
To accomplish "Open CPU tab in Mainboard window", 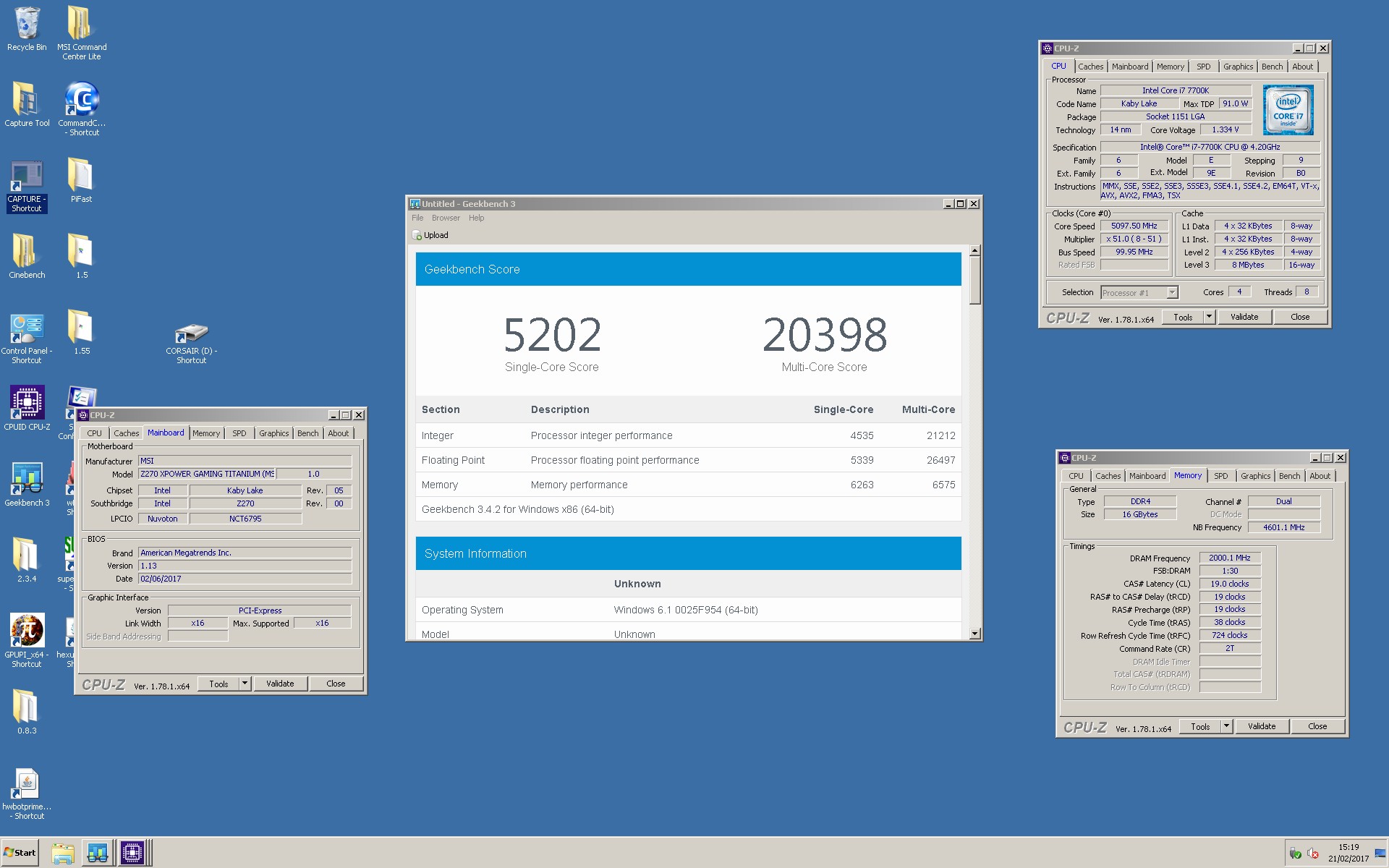I will tap(94, 433).
